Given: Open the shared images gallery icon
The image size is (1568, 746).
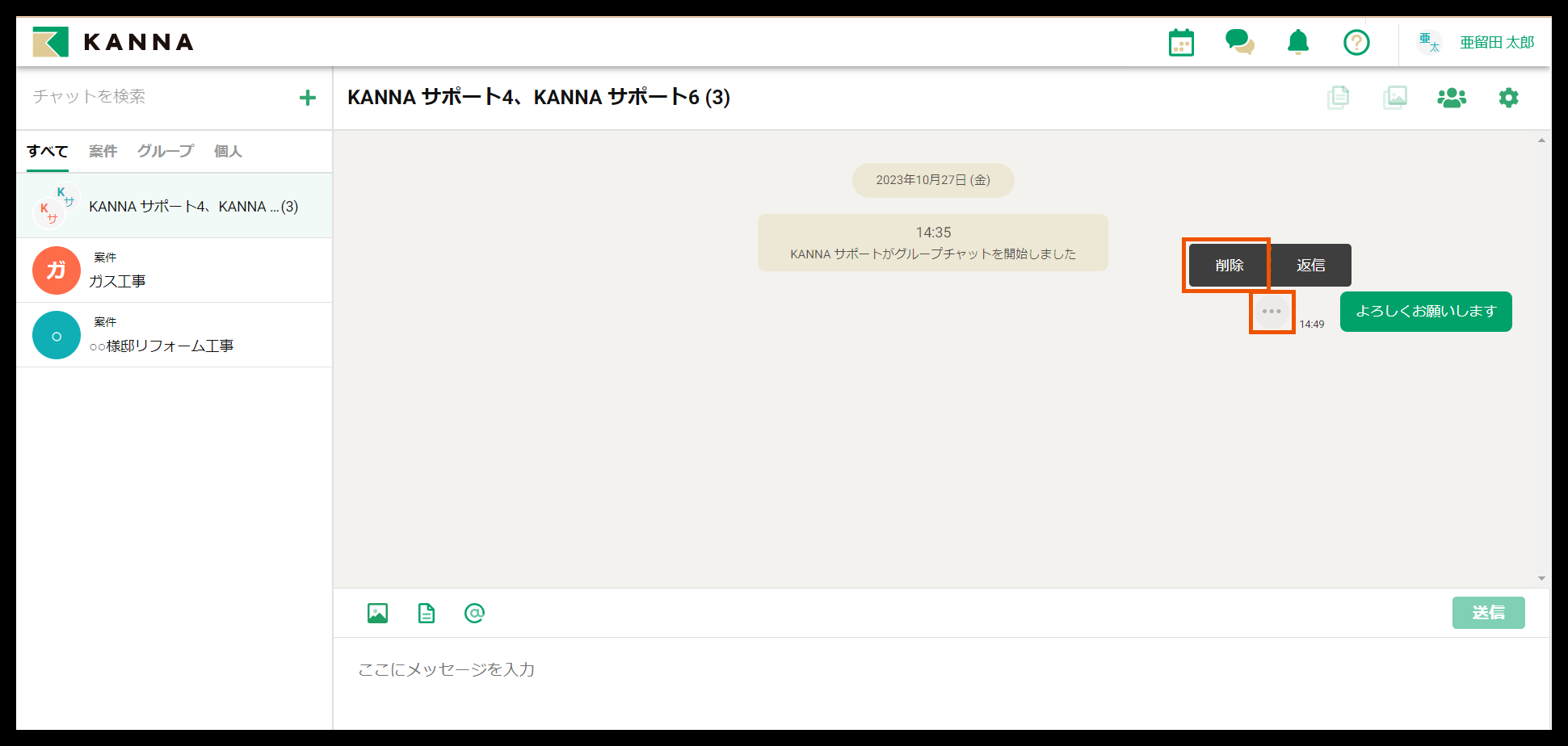Looking at the screenshot, I should click(1395, 98).
